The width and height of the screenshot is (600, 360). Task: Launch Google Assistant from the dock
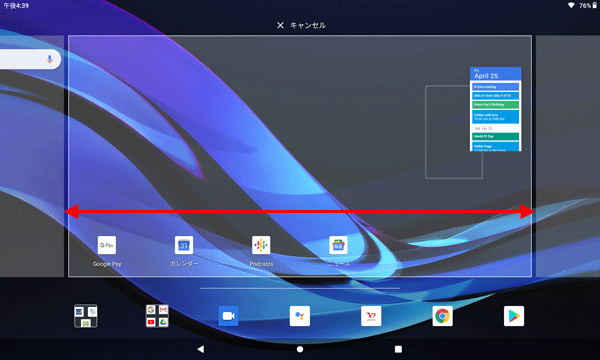pyautogui.click(x=300, y=316)
